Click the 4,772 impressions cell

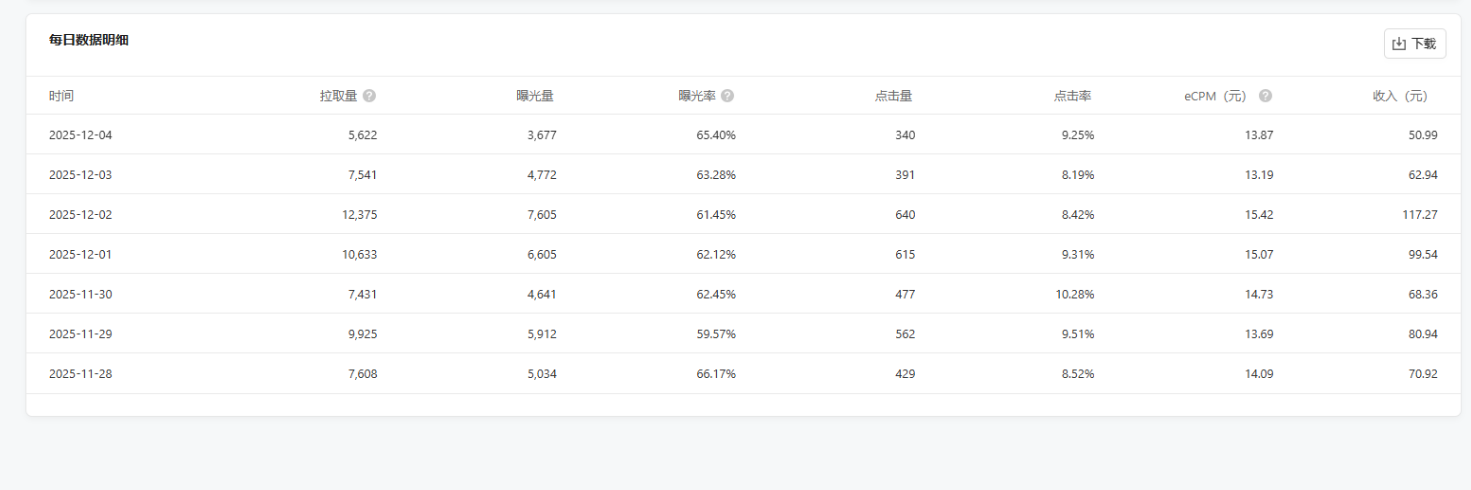541,175
